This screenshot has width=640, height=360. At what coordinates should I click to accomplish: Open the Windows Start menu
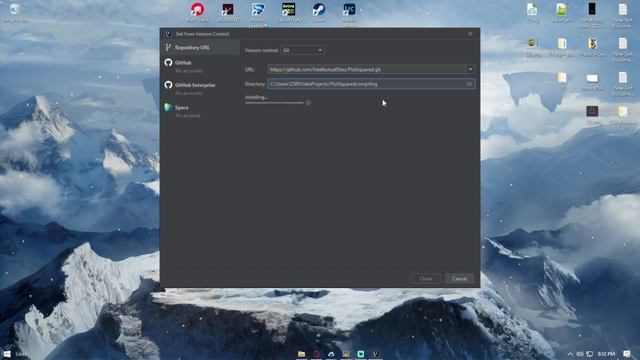(7, 353)
